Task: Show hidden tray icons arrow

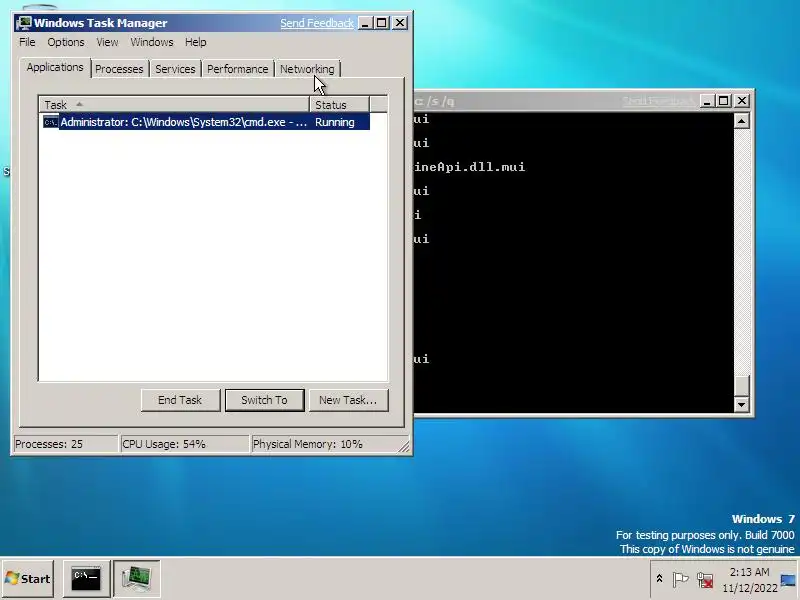Action: pyautogui.click(x=659, y=579)
